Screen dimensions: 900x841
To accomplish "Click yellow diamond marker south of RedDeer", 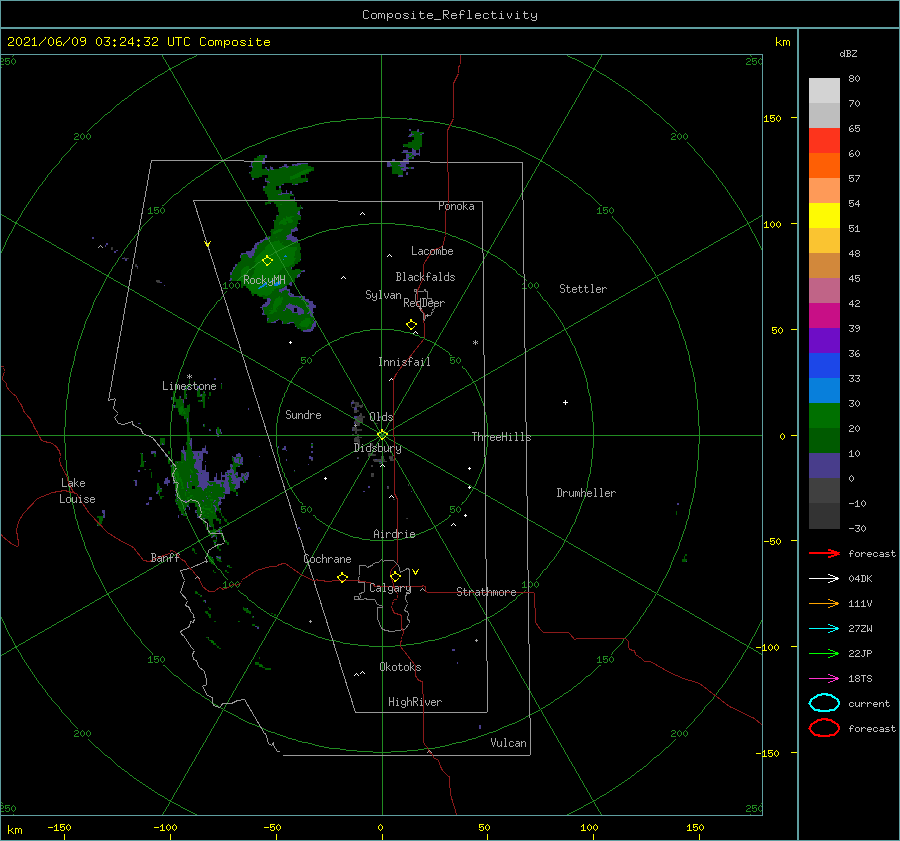I will click(412, 325).
